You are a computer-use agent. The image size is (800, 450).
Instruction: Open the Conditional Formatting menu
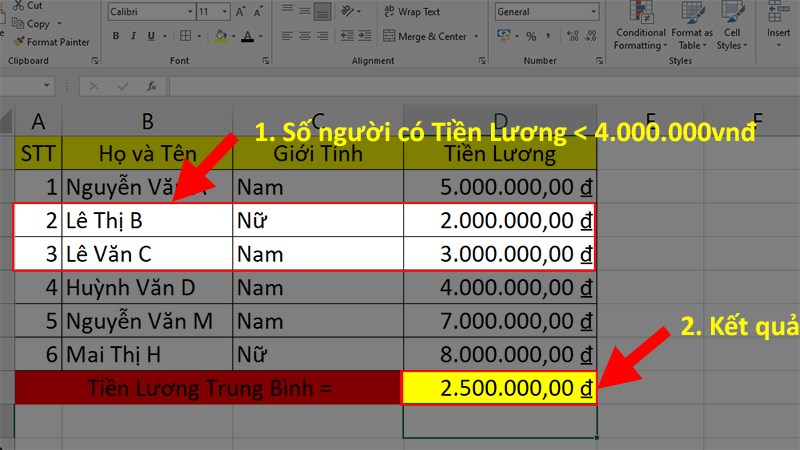641,26
